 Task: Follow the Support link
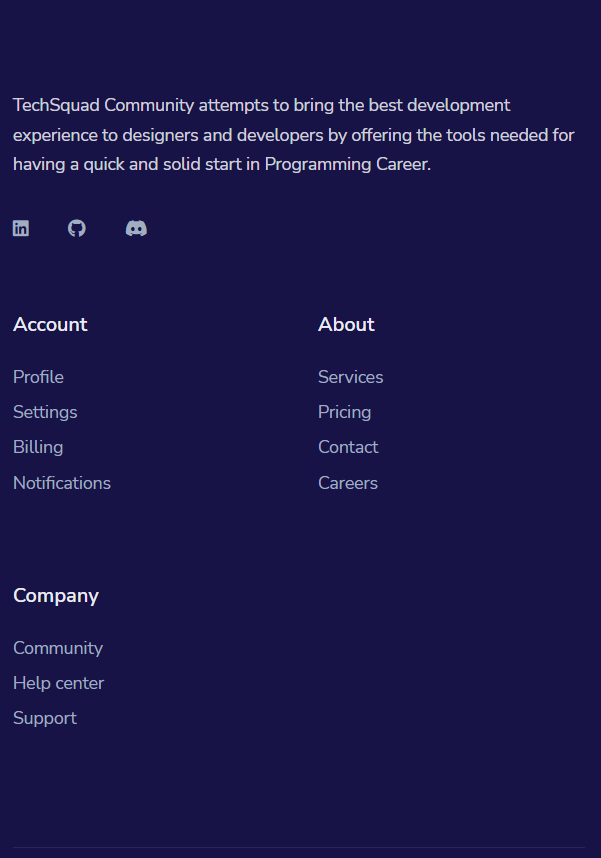45,718
